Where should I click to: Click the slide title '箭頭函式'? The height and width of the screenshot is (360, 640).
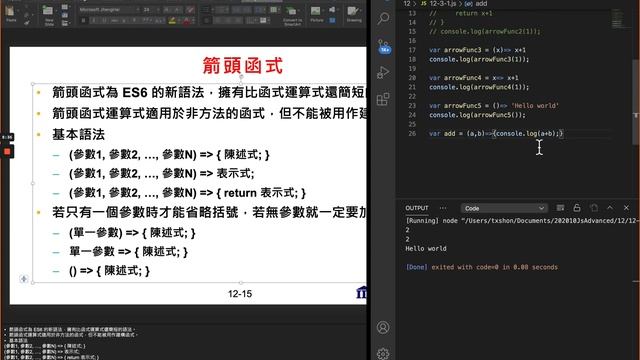pos(242,66)
